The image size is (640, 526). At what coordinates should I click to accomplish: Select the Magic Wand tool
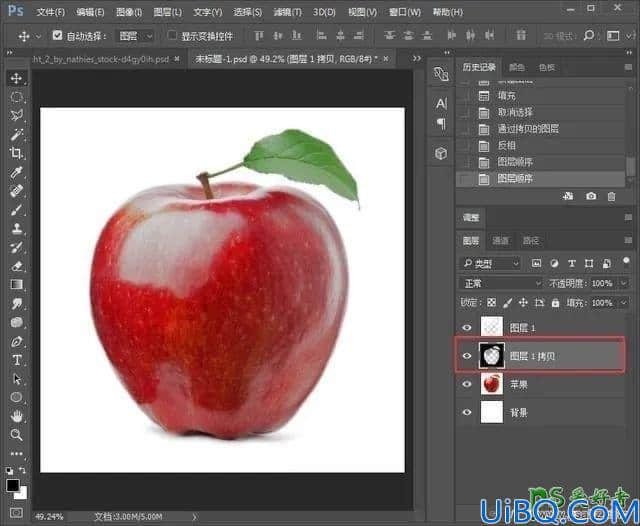[x=16, y=134]
